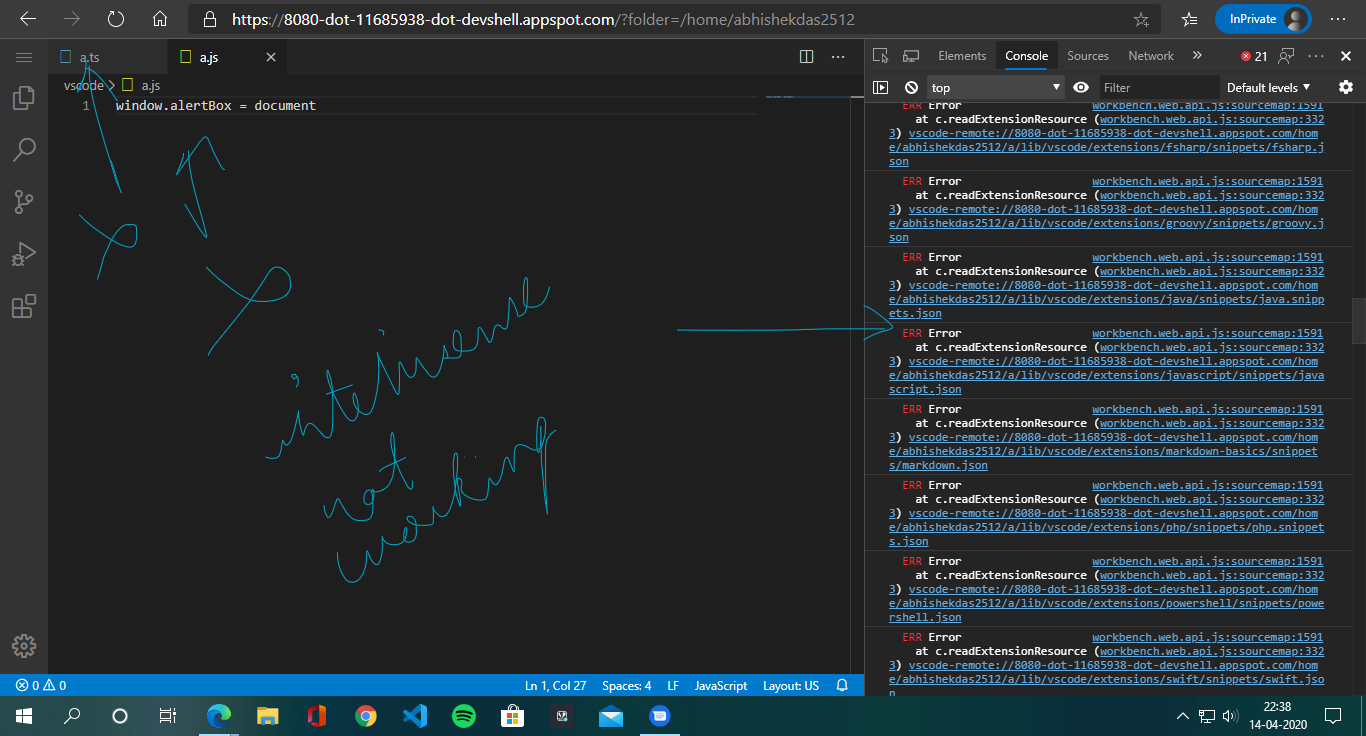The width and height of the screenshot is (1366, 736).
Task: Focus the console Filter field
Action: [1160, 88]
